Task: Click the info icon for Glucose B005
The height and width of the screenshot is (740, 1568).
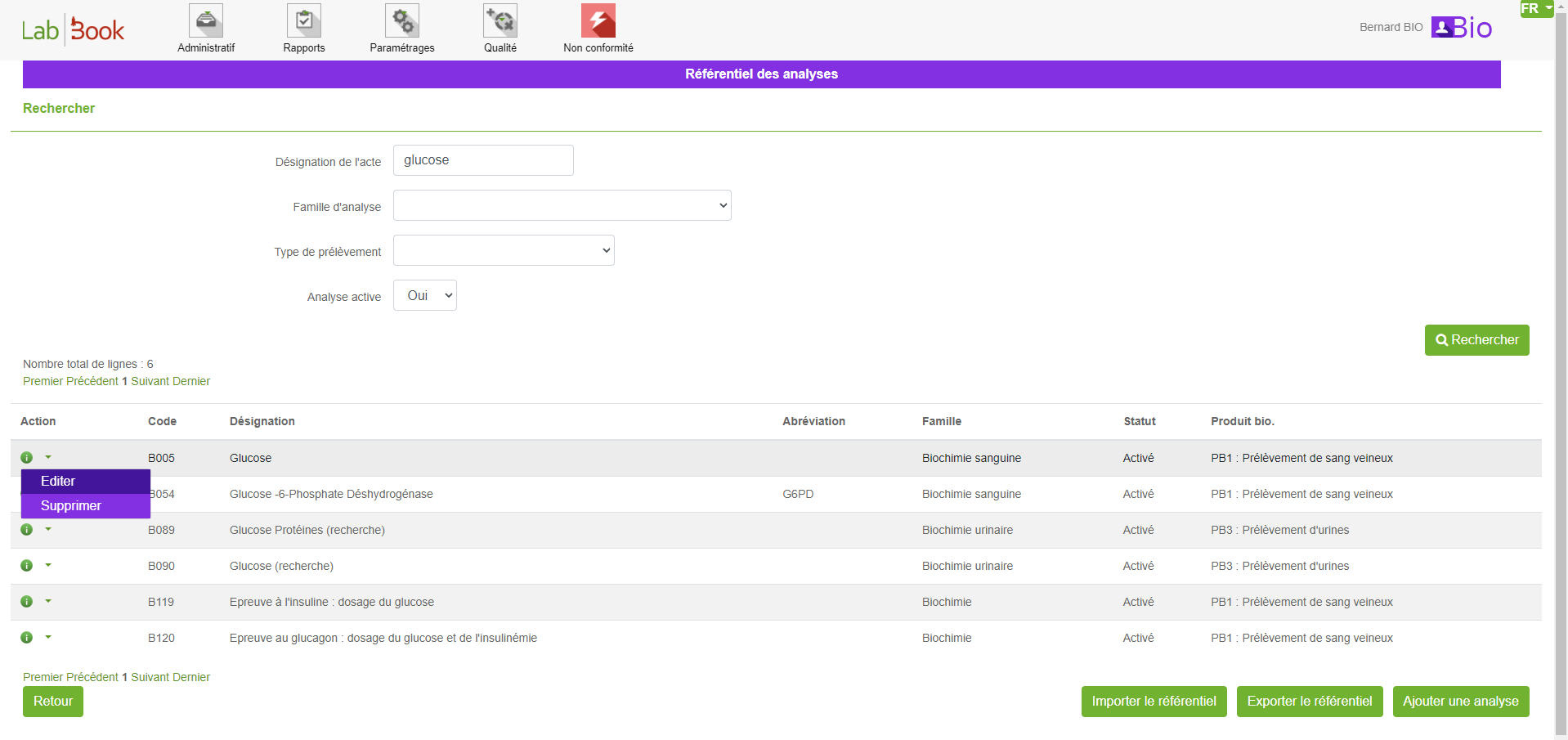Action: tap(27, 458)
